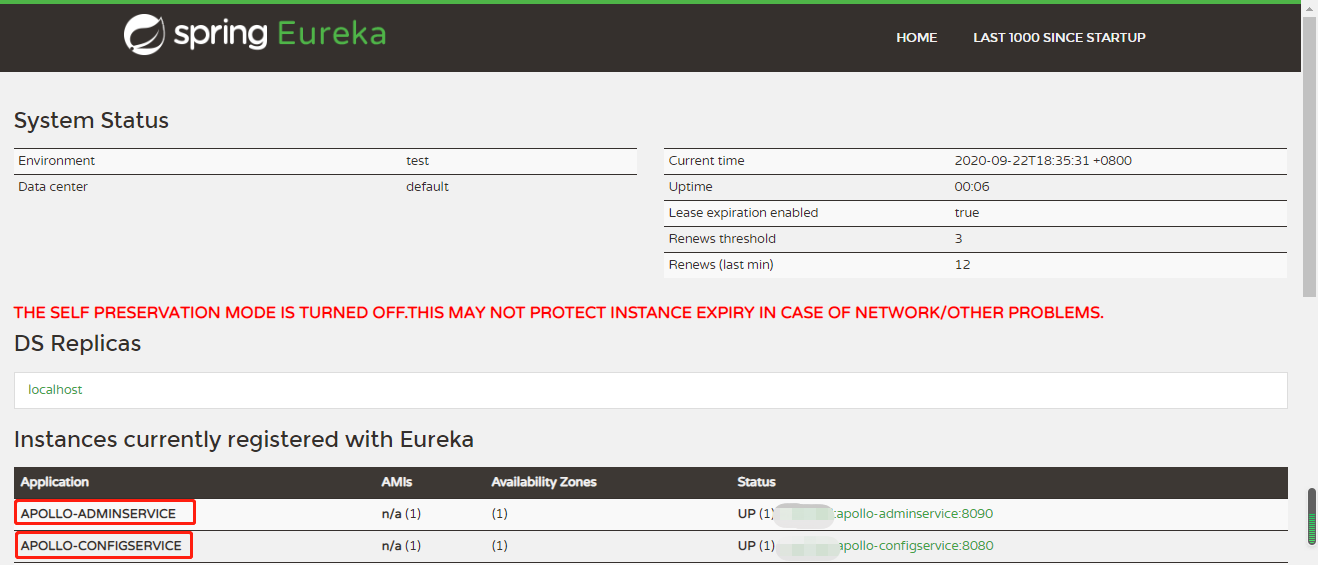Click 'Instances currently registered with Eureka' heading
The width and height of the screenshot is (1318, 565).
244,440
